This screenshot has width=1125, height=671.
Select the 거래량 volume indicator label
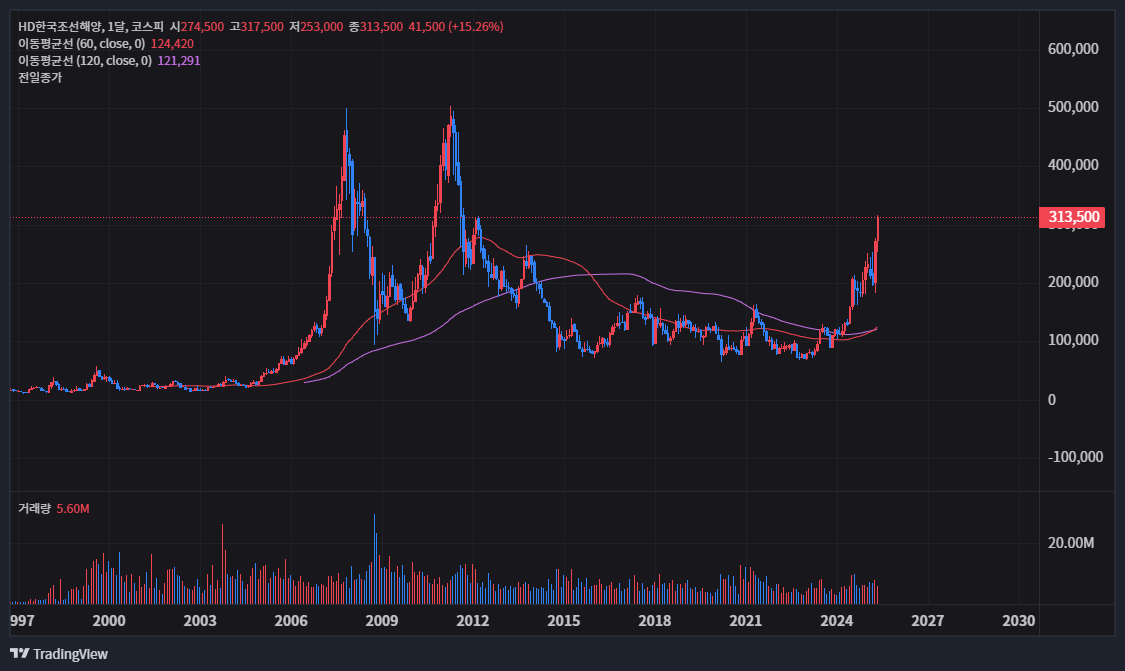click(x=34, y=509)
